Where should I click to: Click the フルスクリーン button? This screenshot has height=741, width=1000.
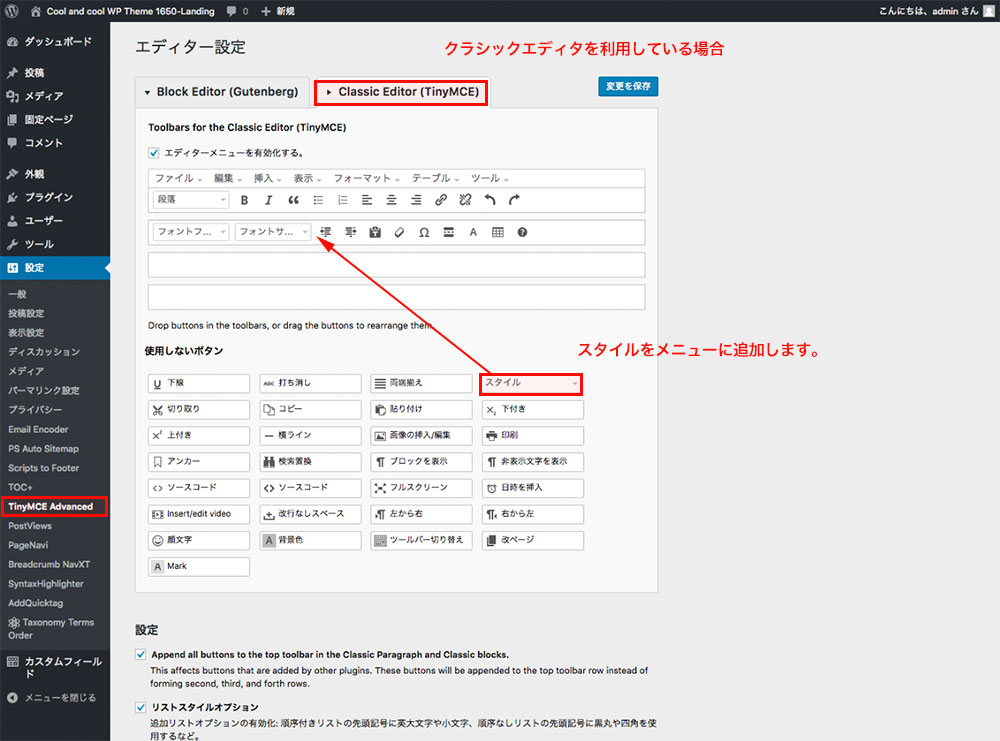coord(421,488)
